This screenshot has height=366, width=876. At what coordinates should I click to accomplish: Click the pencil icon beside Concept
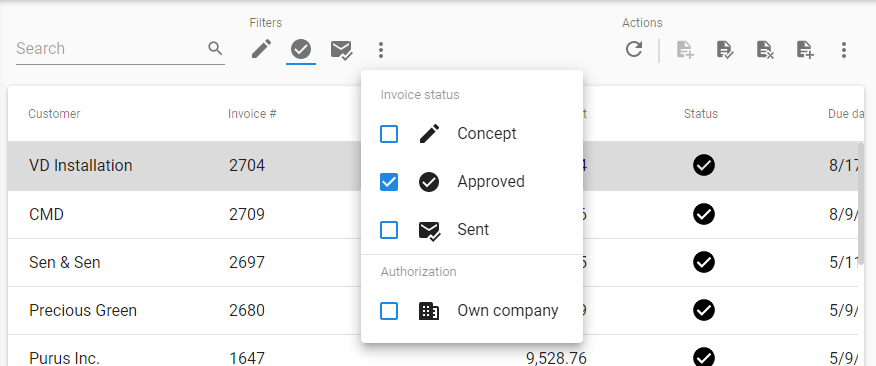[429, 134]
